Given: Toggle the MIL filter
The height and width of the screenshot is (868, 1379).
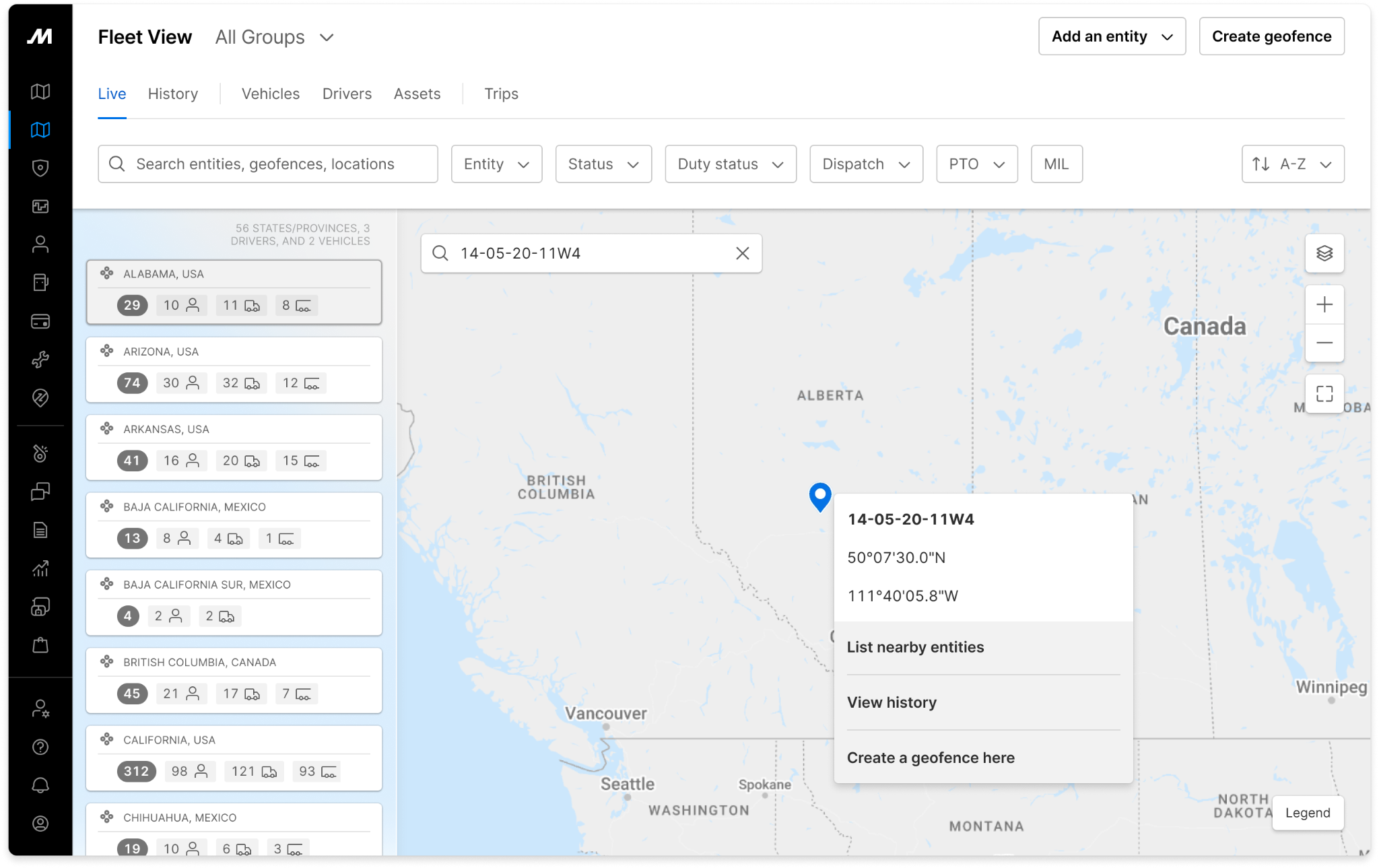Looking at the screenshot, I should click(x=1056, y=164).
